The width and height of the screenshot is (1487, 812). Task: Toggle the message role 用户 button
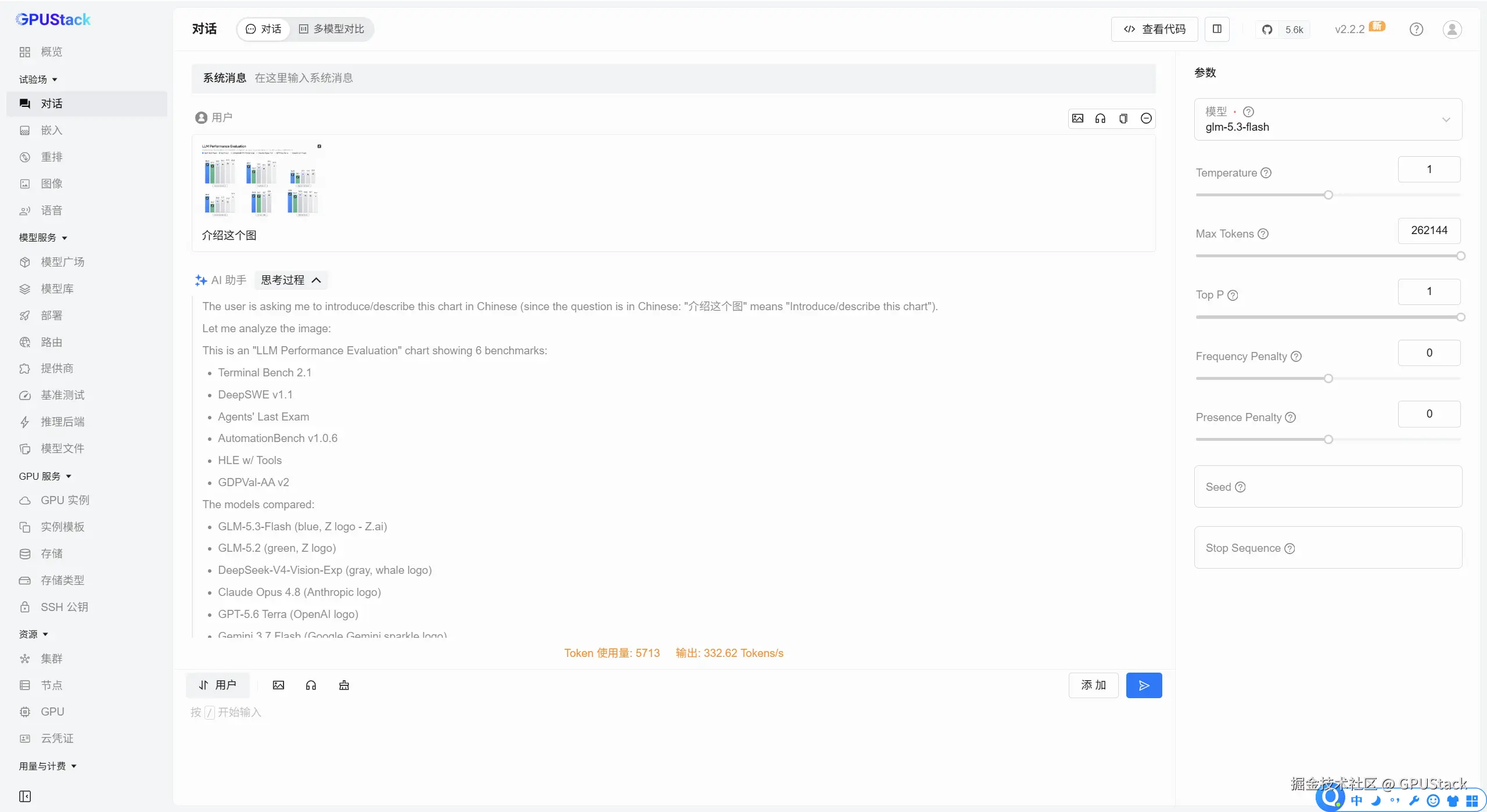218,685
